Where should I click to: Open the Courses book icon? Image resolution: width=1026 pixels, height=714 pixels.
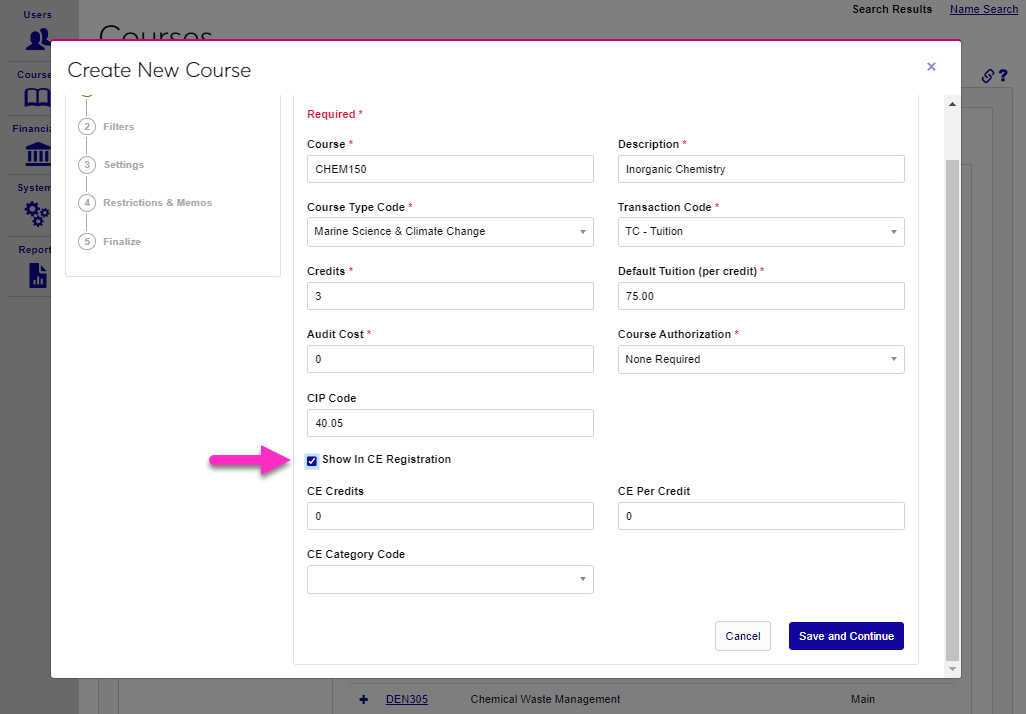coord(37,98)
